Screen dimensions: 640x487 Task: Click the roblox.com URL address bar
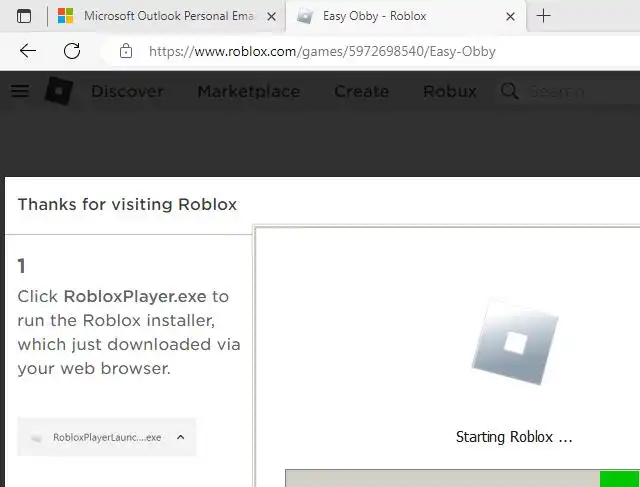[322, 51]
